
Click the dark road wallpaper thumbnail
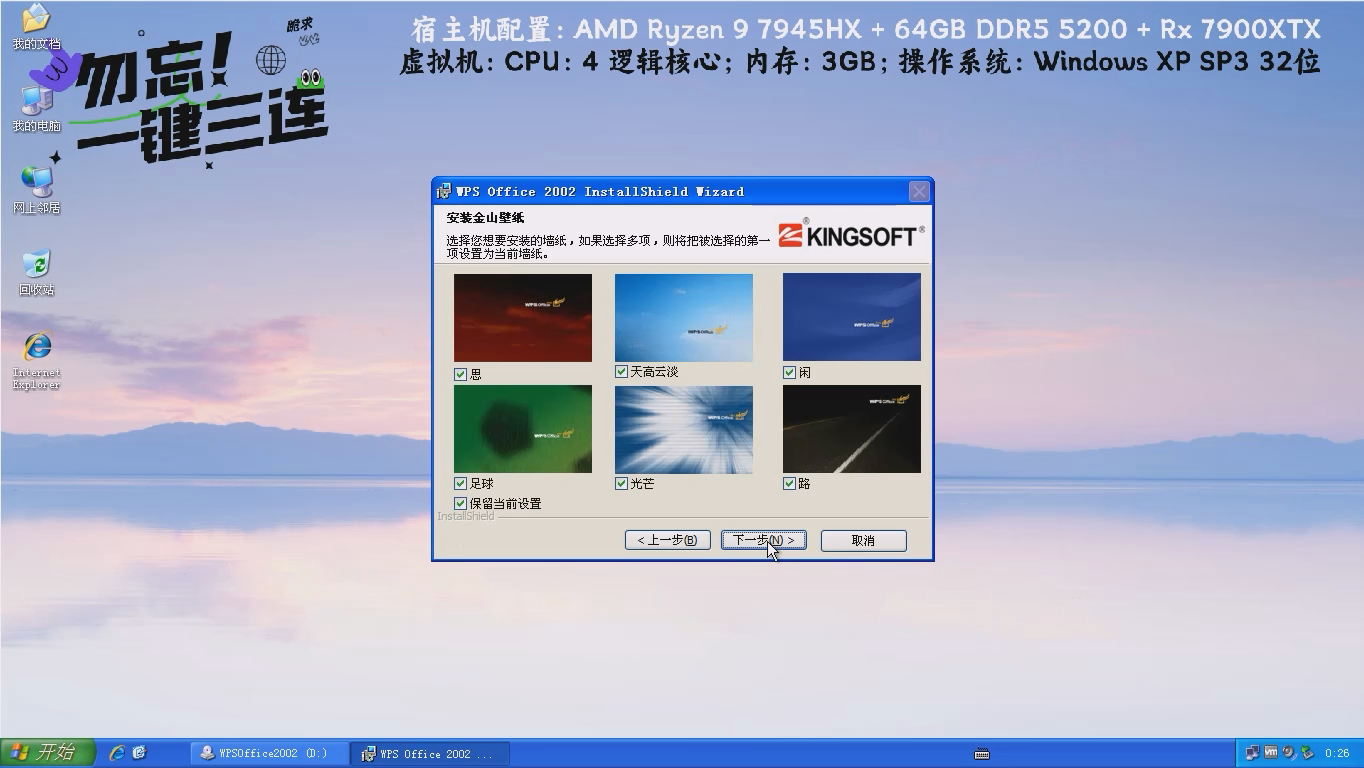(x=852, y=429)
